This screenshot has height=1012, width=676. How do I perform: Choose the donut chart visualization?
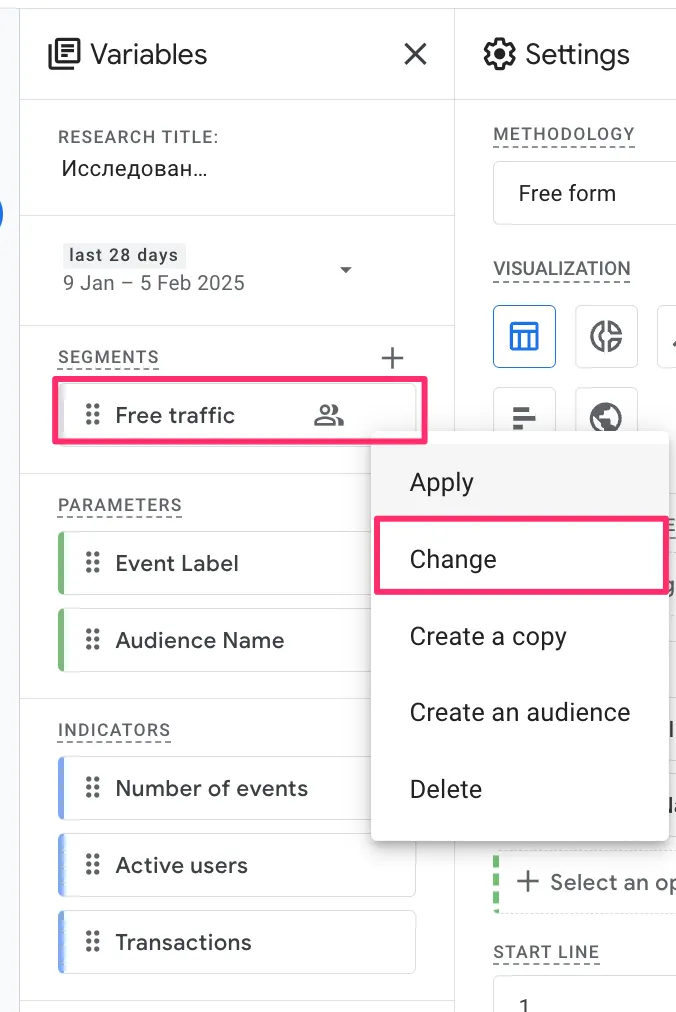[x=606, y=337]
